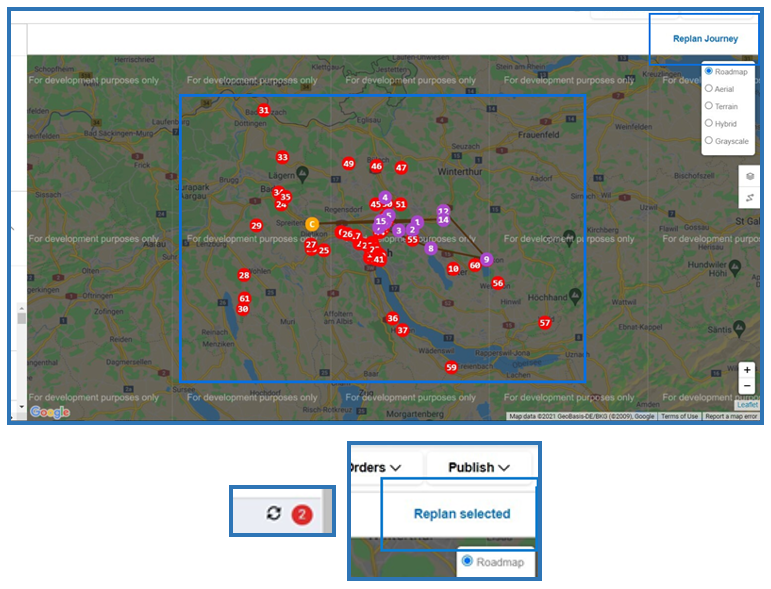
Task: Click the left scrollbar thumb
Action: click(x=22, y=319)
